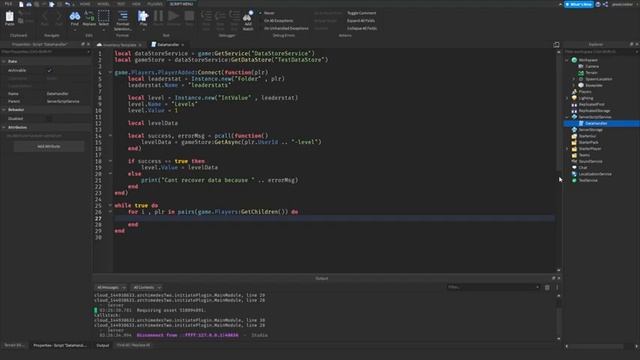640x360 pixels.
Task: Select ServerScriptService in Explorer
Action: pos(595,117)
